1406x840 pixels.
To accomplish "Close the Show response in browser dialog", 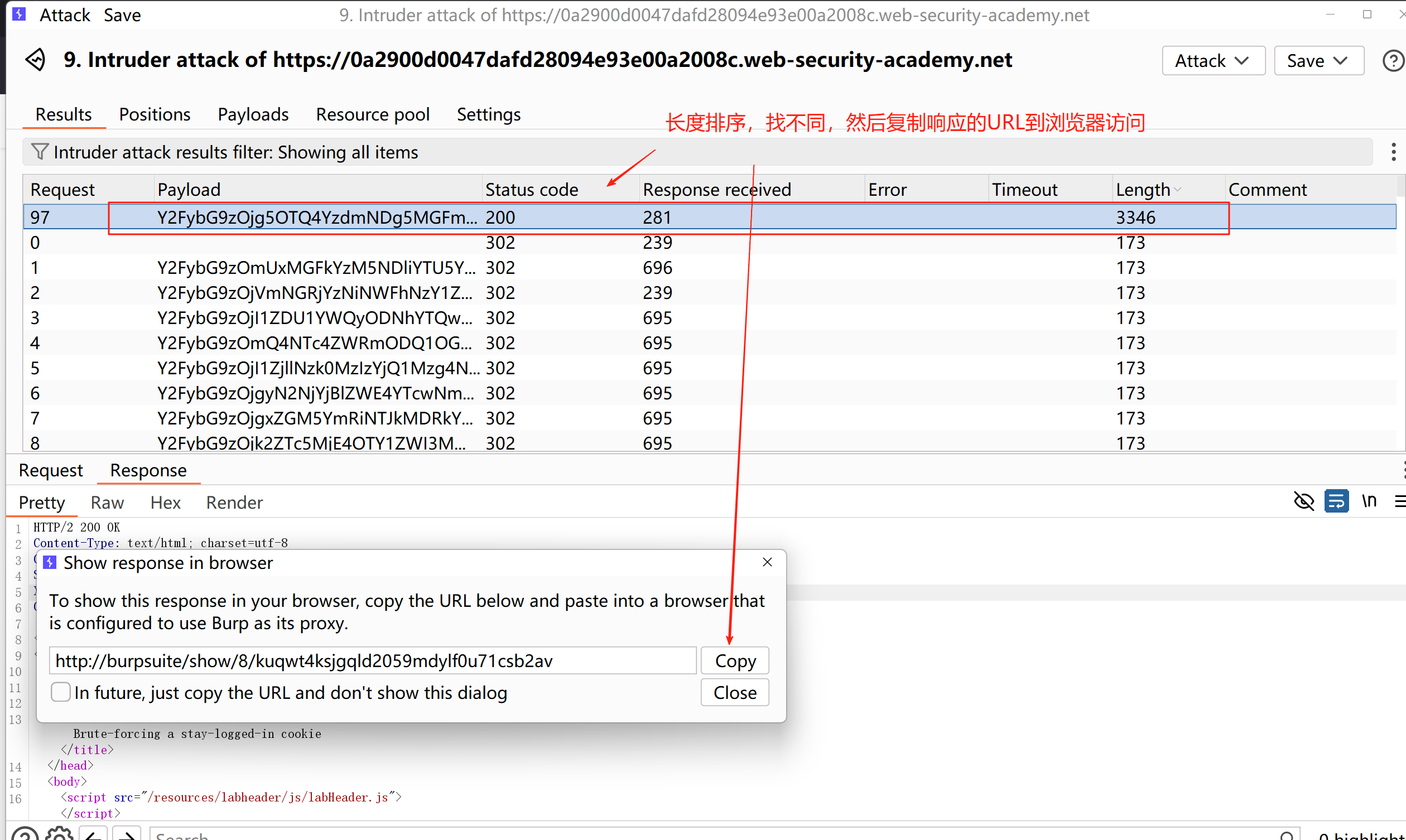I will [x=767, y=562].
